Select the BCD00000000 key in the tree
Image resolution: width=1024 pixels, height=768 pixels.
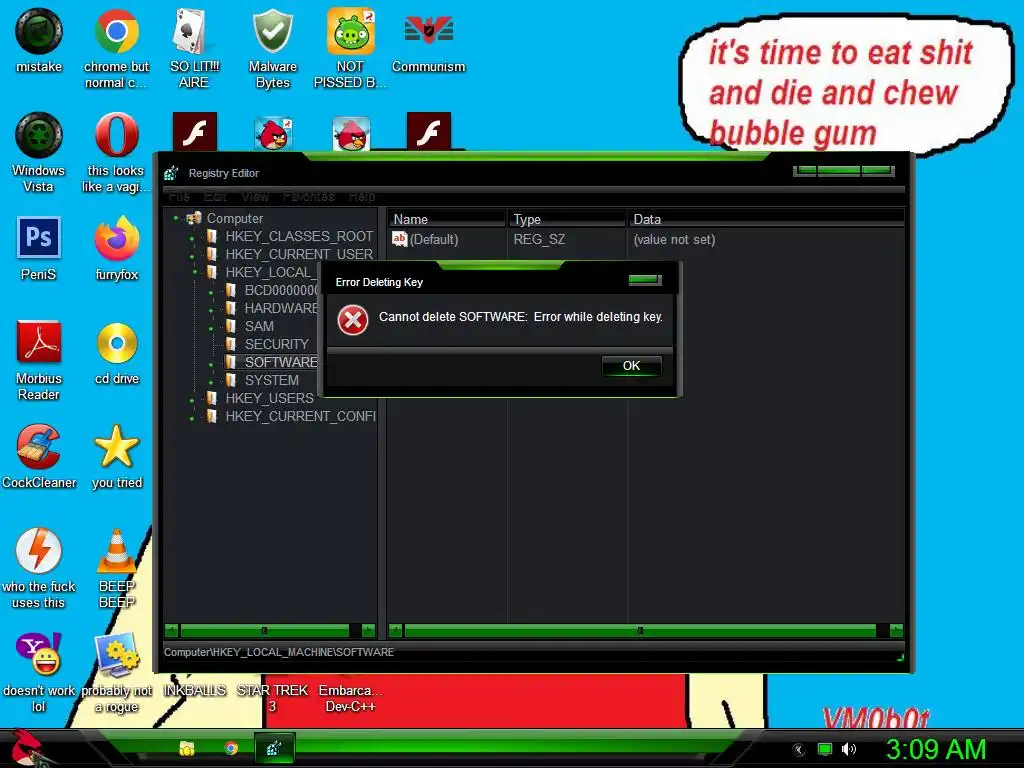coord(281,290)
